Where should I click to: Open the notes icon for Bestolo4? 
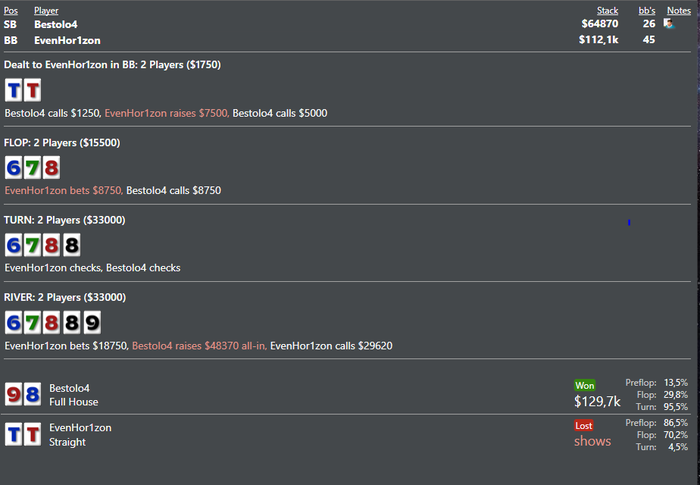669,24
